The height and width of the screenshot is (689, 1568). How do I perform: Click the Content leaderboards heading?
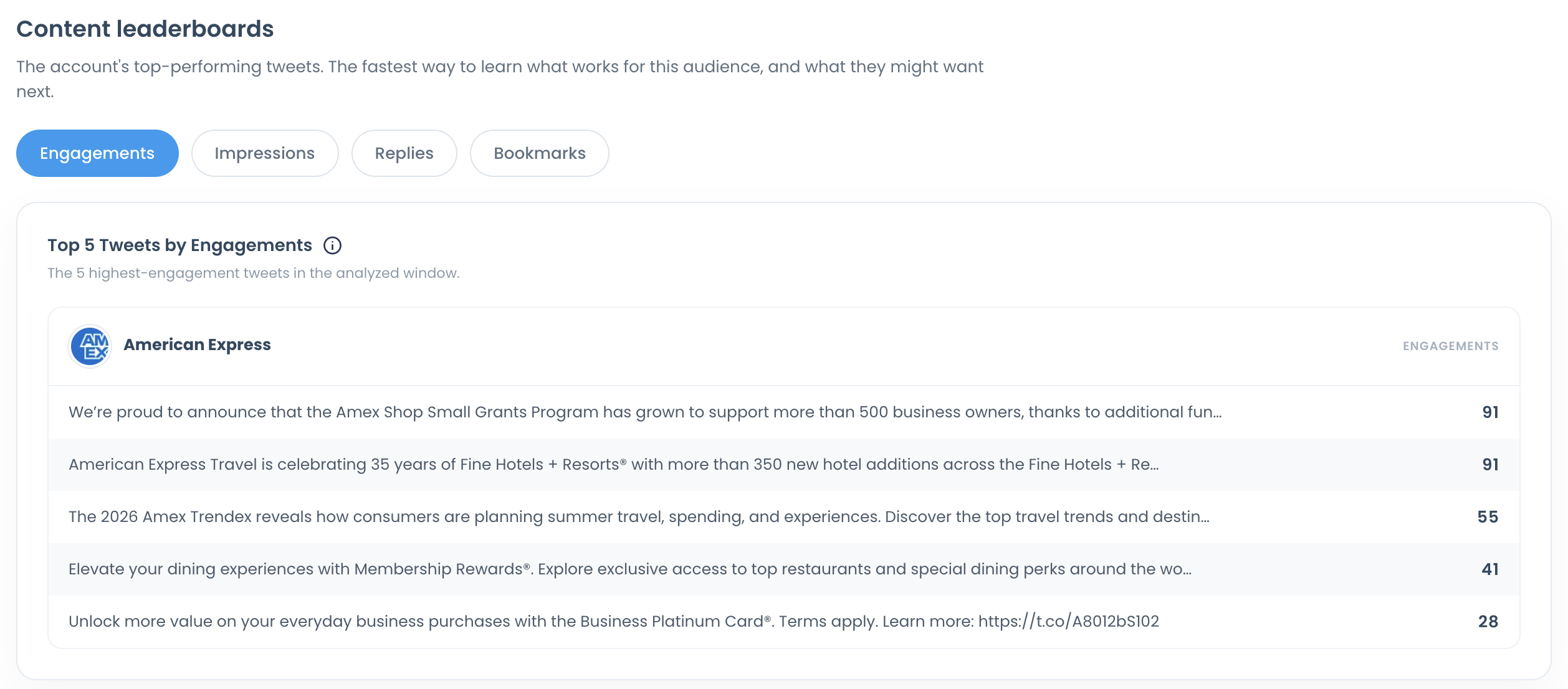click(x=145, y=29)
